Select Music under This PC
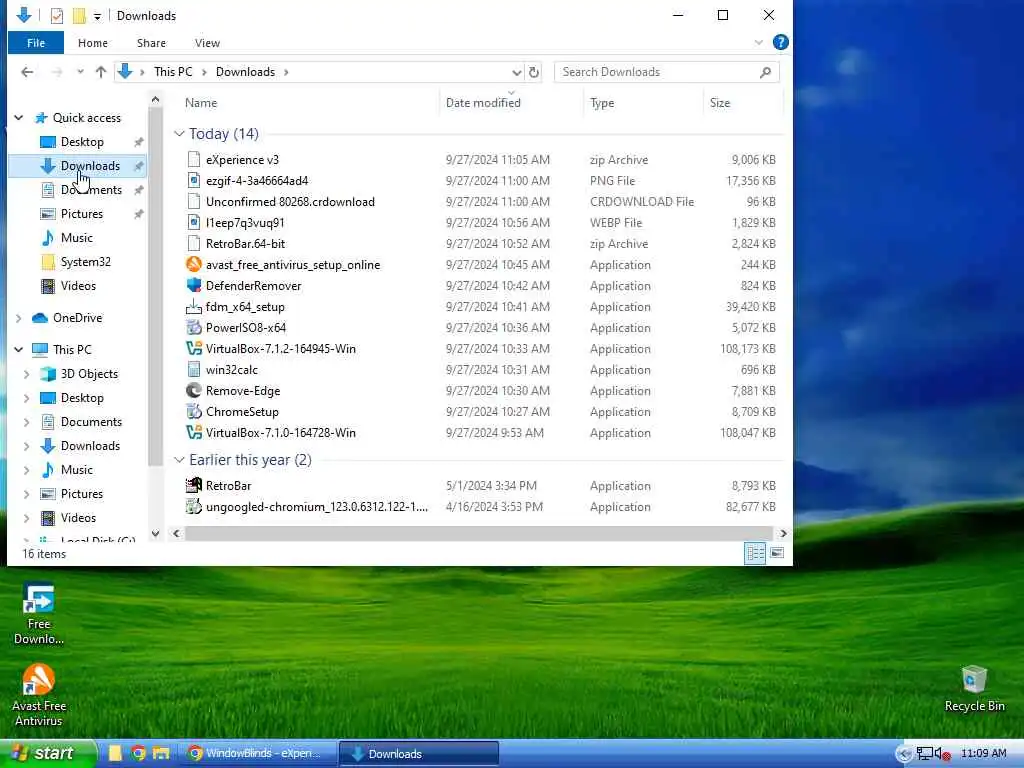Screen dimensions: 1024x768 tap(76, 470)
